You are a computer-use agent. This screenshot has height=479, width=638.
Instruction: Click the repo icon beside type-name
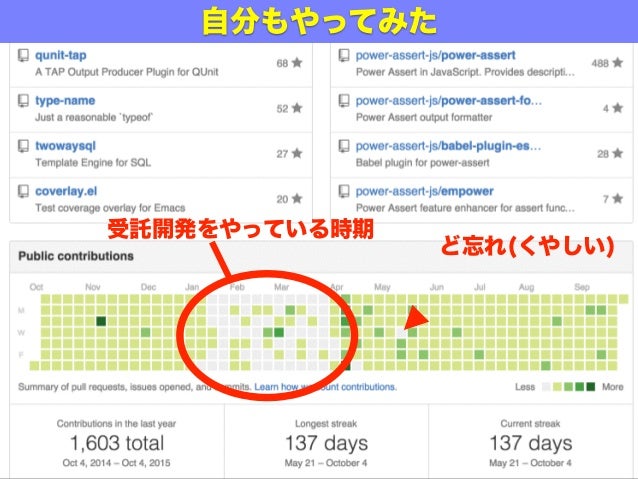point(23,100)
